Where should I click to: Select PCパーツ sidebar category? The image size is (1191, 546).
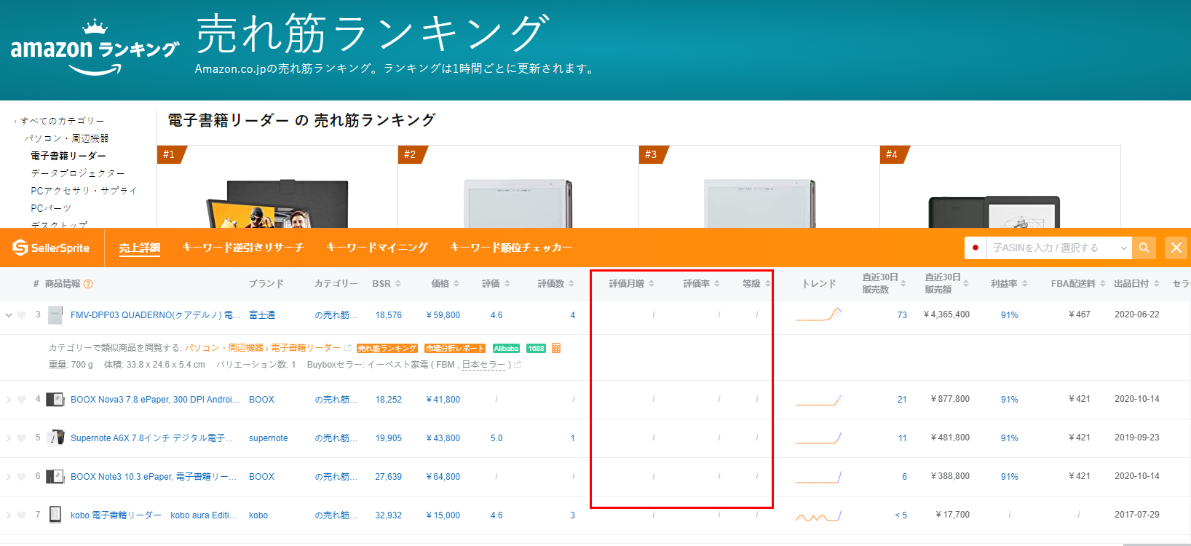51,208
